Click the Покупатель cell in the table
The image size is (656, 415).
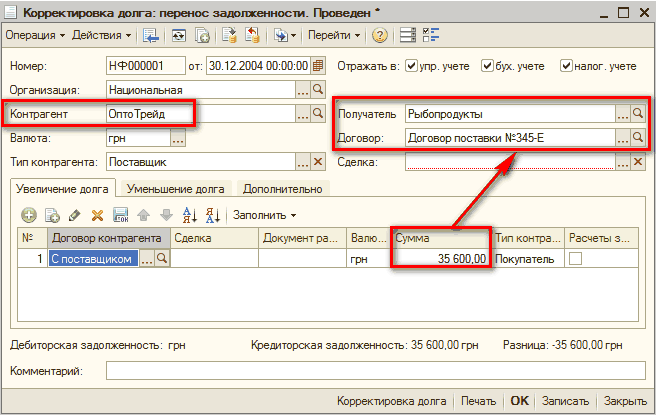coord(528,259)
